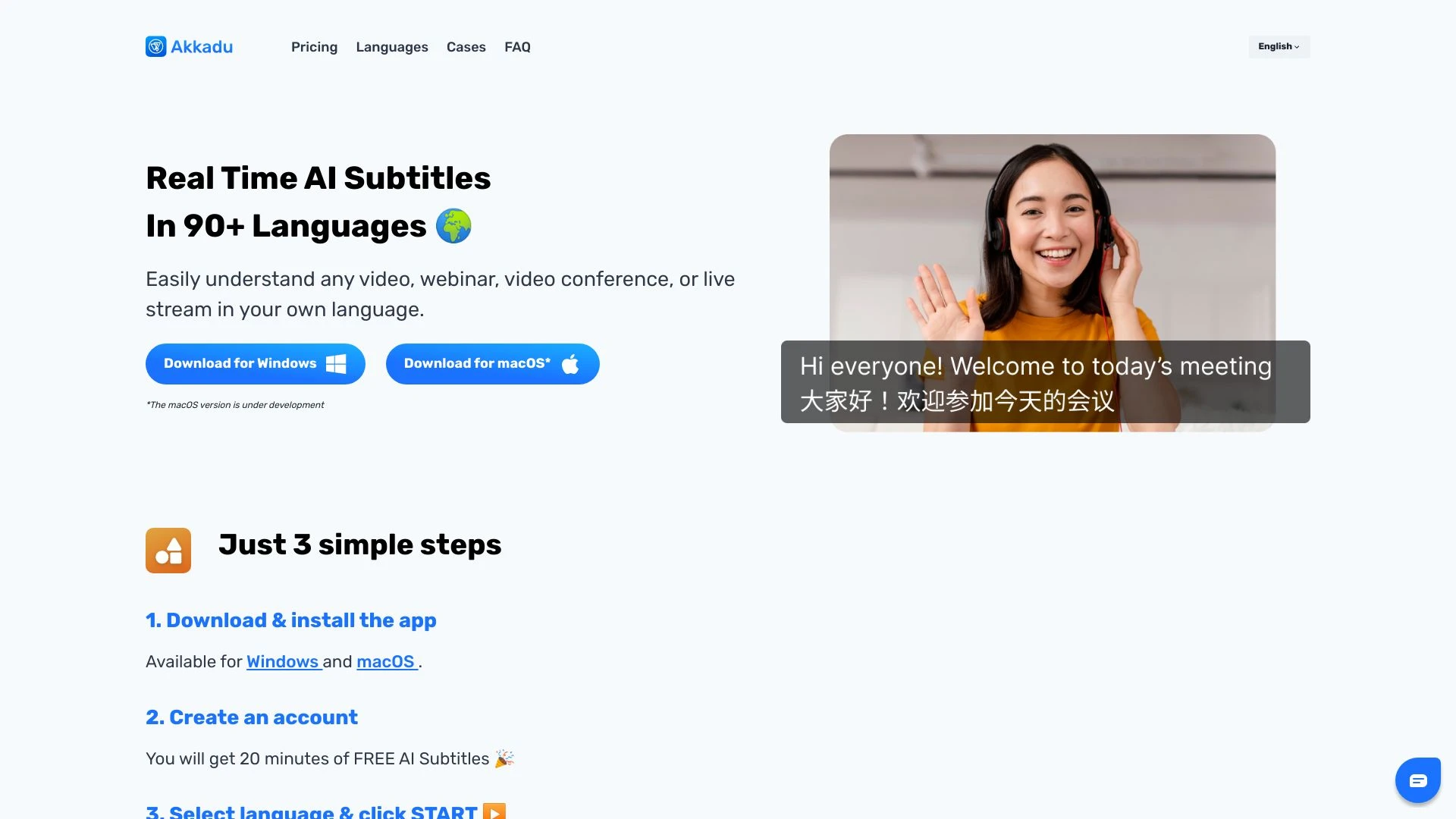The image size is (1456, 819).
Task: Click the Akkadu logo icon
Action: click(155, 46)
